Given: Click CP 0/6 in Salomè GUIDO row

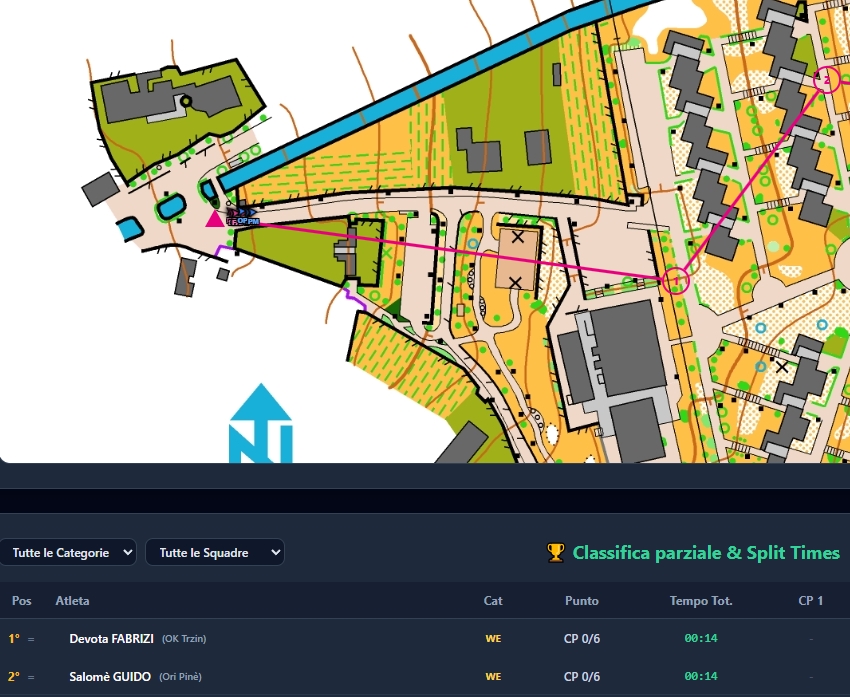Looking at the screenshot, I should [582, 676].
